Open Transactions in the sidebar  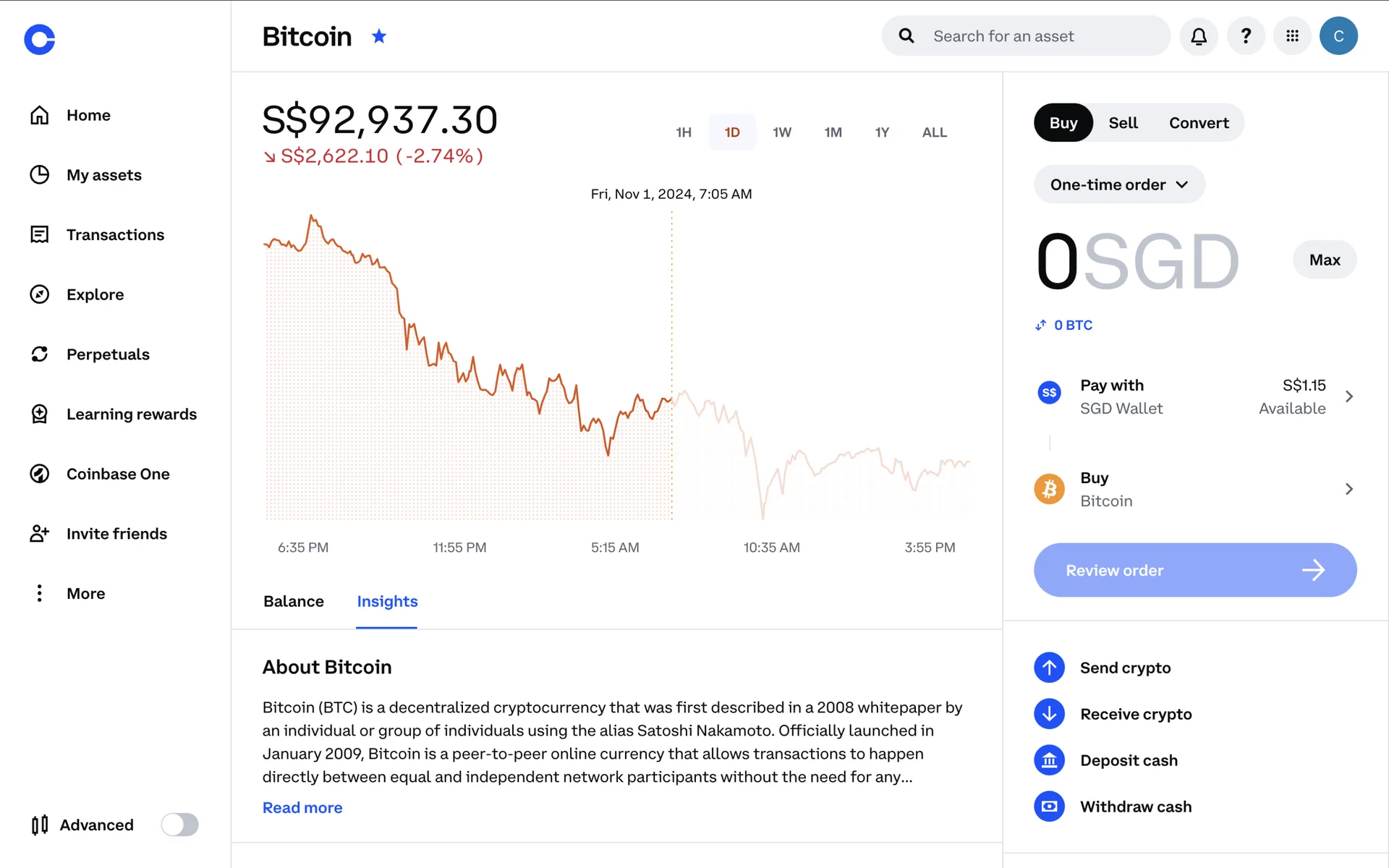115,235
